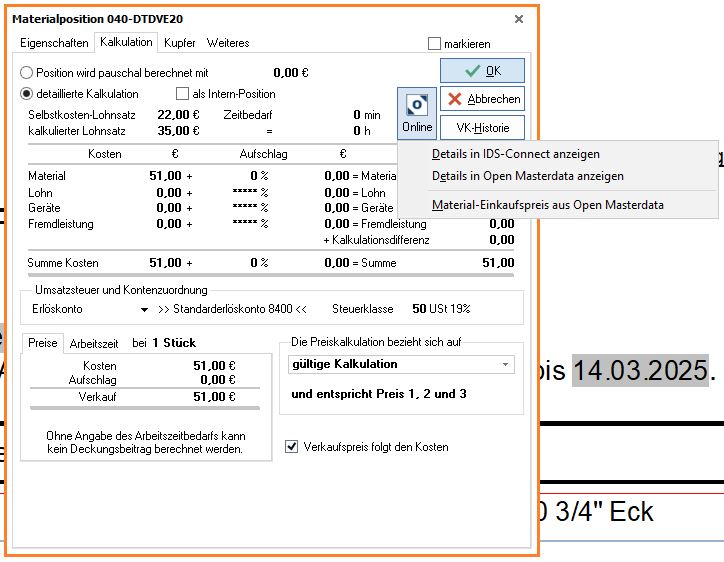
Task: Choose Details in Open Masterdata anzeigen
Action: (527, 176)
